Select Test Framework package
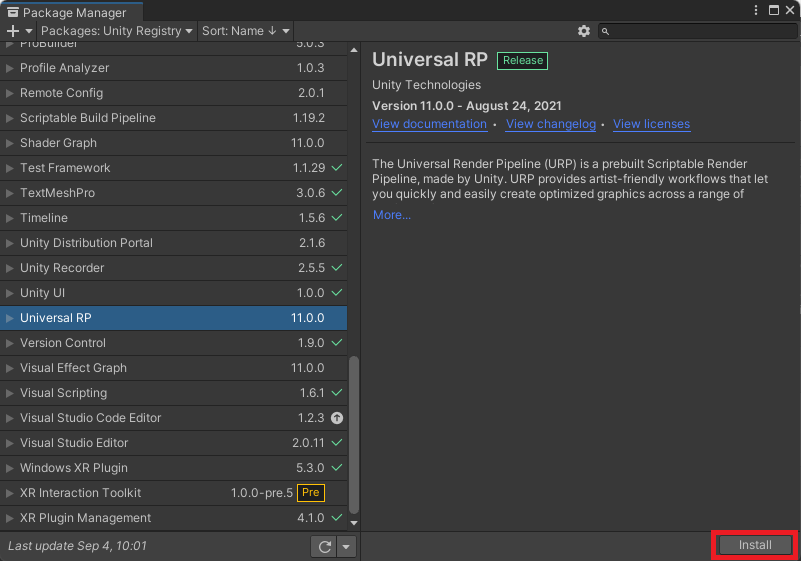Screen dimensions: 801x561 (x=173, y=168)
